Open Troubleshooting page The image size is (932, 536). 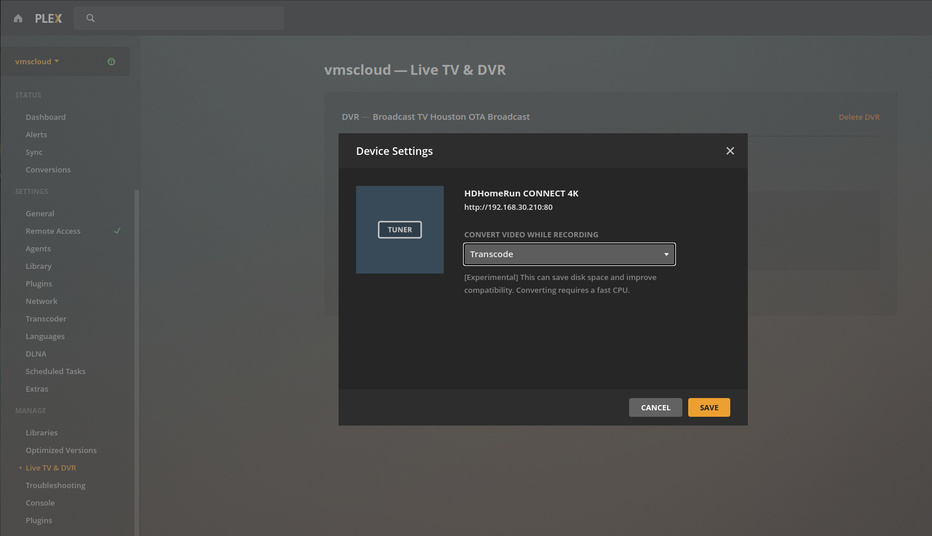[55, 485]
